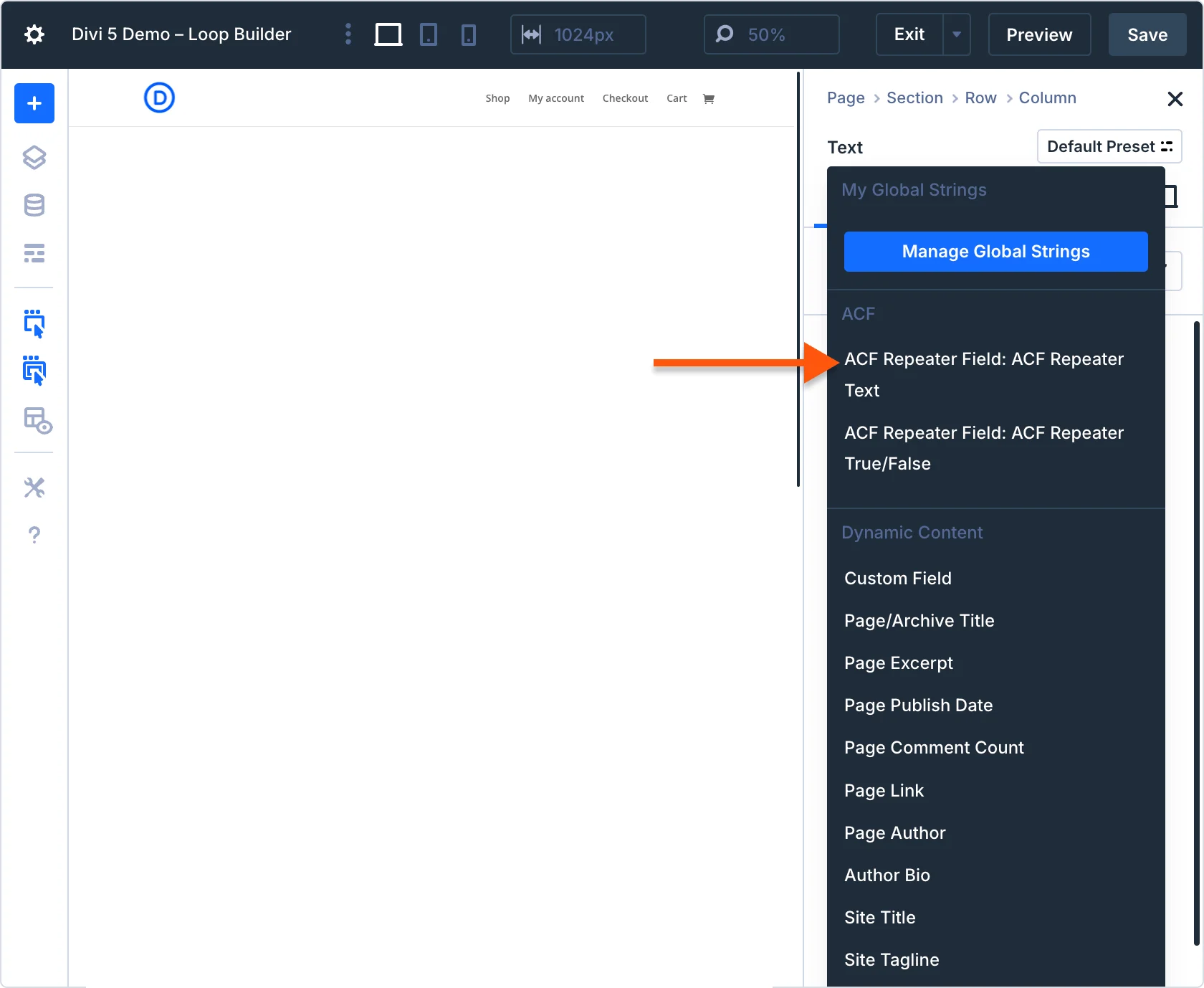Click the Save button
Image resolution: width=1204 pixels, height=988 pixels.
click(1147, 34)
